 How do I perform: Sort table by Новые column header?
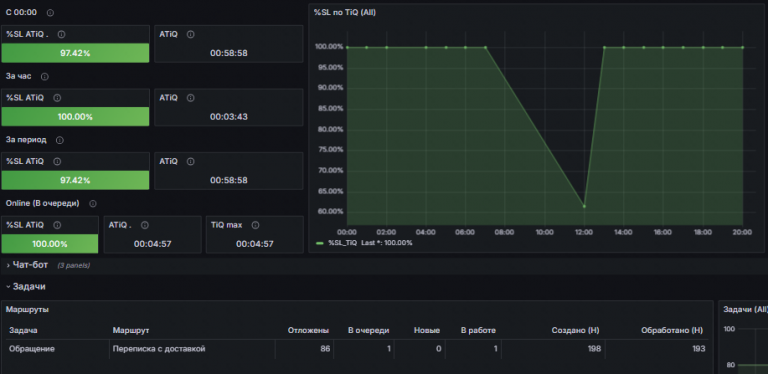click(427, 330)
